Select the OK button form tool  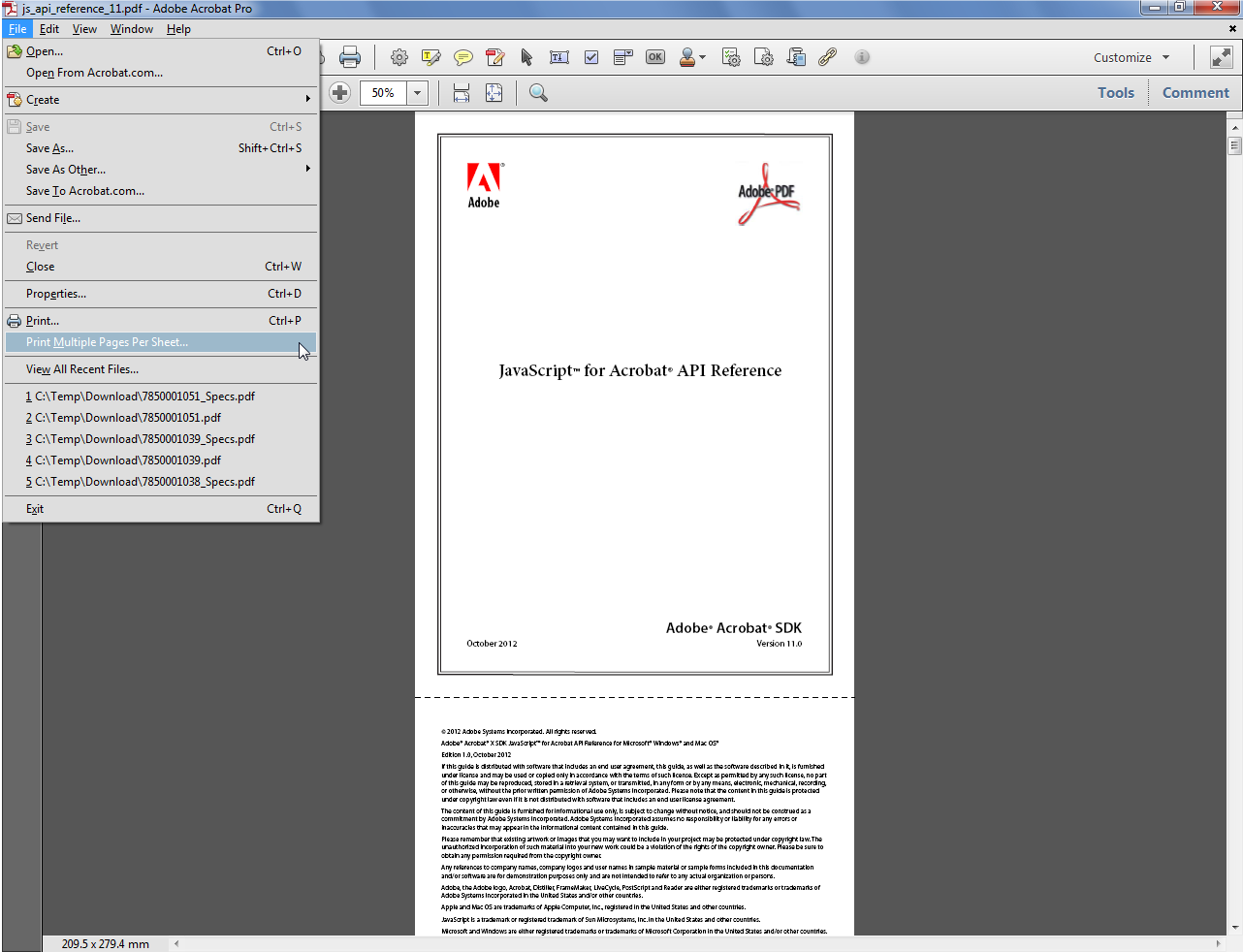coord(655,57)
